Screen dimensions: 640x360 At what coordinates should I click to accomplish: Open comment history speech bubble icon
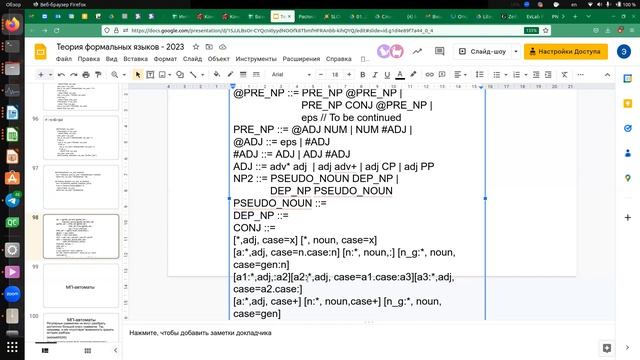pos(439,51)
